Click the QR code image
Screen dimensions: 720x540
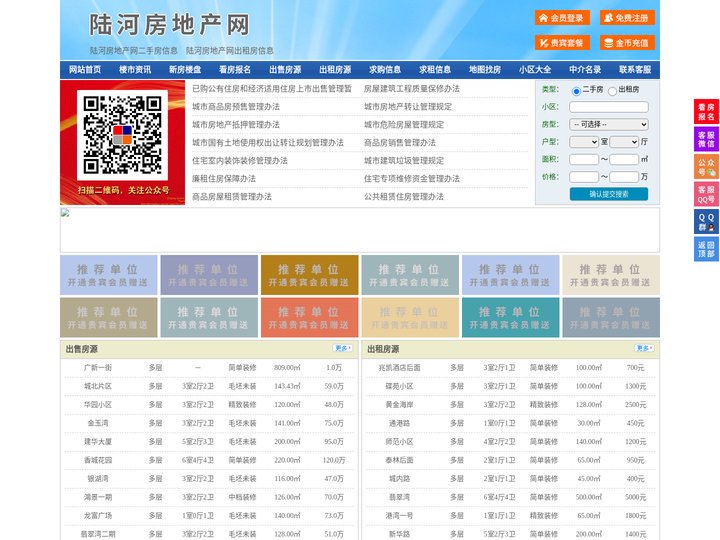click(x=122, y=135)
